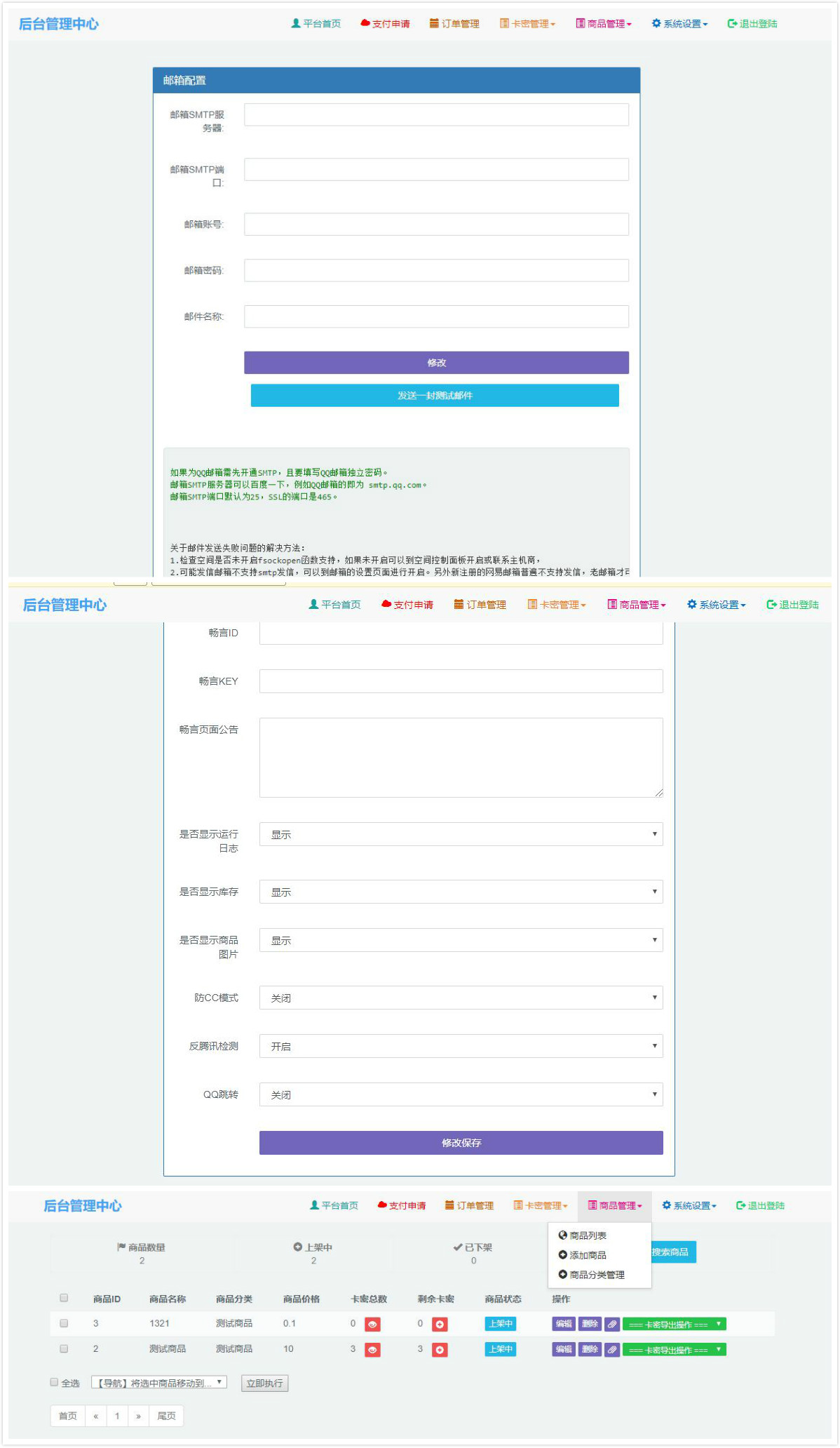Open 卡密管理 menu on the product list page
Viewport: 840px width, 1448px height.
[541, 1205]
